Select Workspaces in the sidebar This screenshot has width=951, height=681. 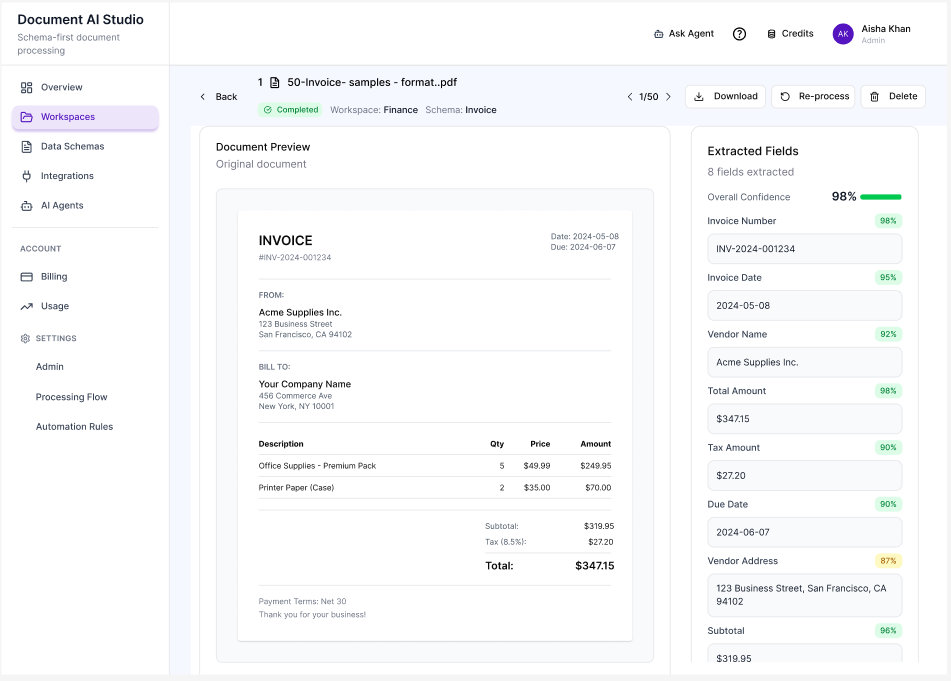[85, 117]
